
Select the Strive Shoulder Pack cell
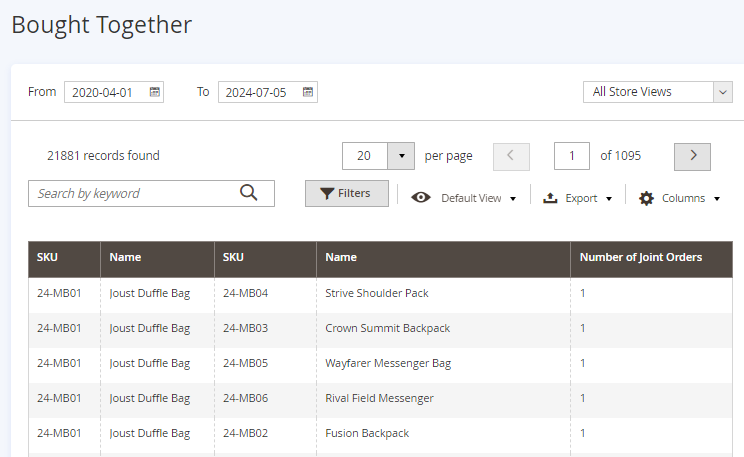[443, 293]
